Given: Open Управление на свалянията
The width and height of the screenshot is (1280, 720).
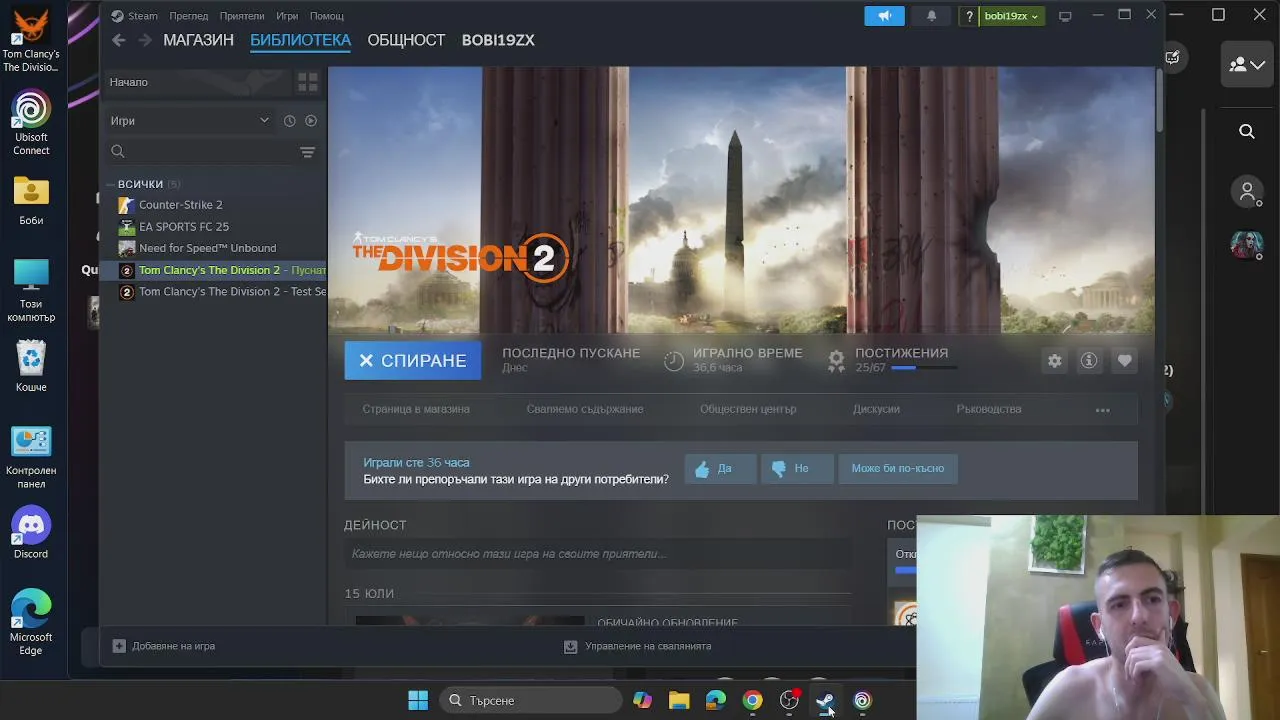Looking at the screenshot, I should click(x=638, y=646).
